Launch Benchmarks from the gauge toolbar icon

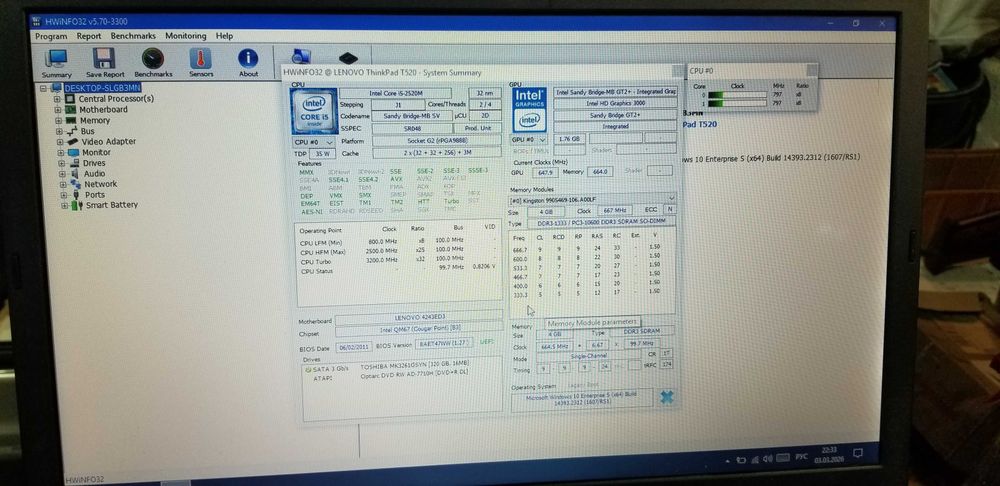click(x=152, y=59)
